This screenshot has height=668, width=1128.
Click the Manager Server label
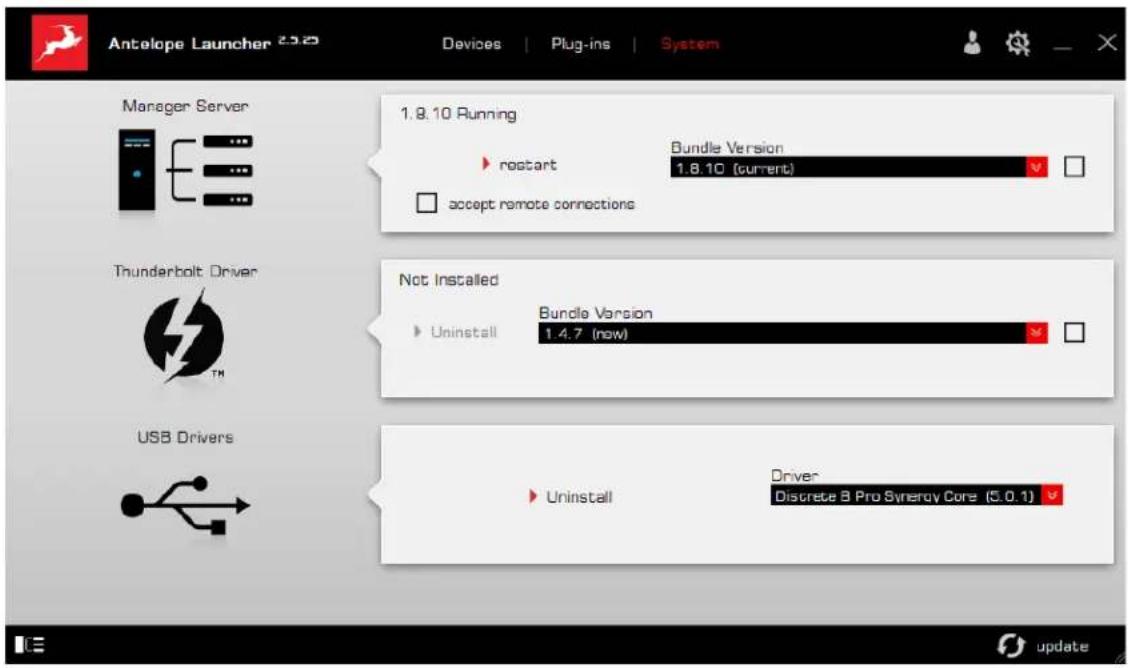pos(185,106)
